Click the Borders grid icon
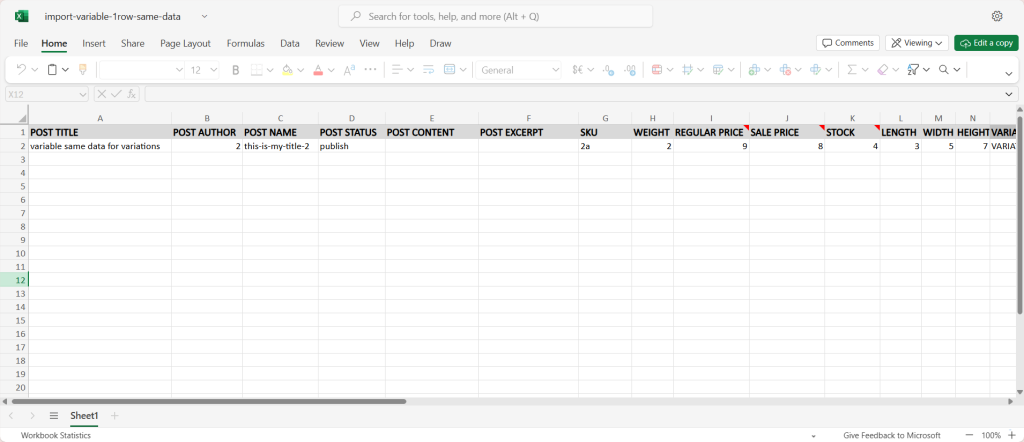 (x=257, y=70)
